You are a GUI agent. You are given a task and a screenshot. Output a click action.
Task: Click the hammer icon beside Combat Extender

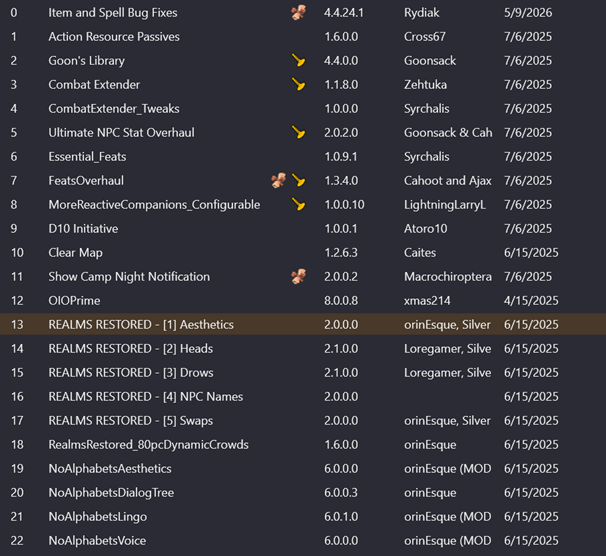[x=298, y=84]
